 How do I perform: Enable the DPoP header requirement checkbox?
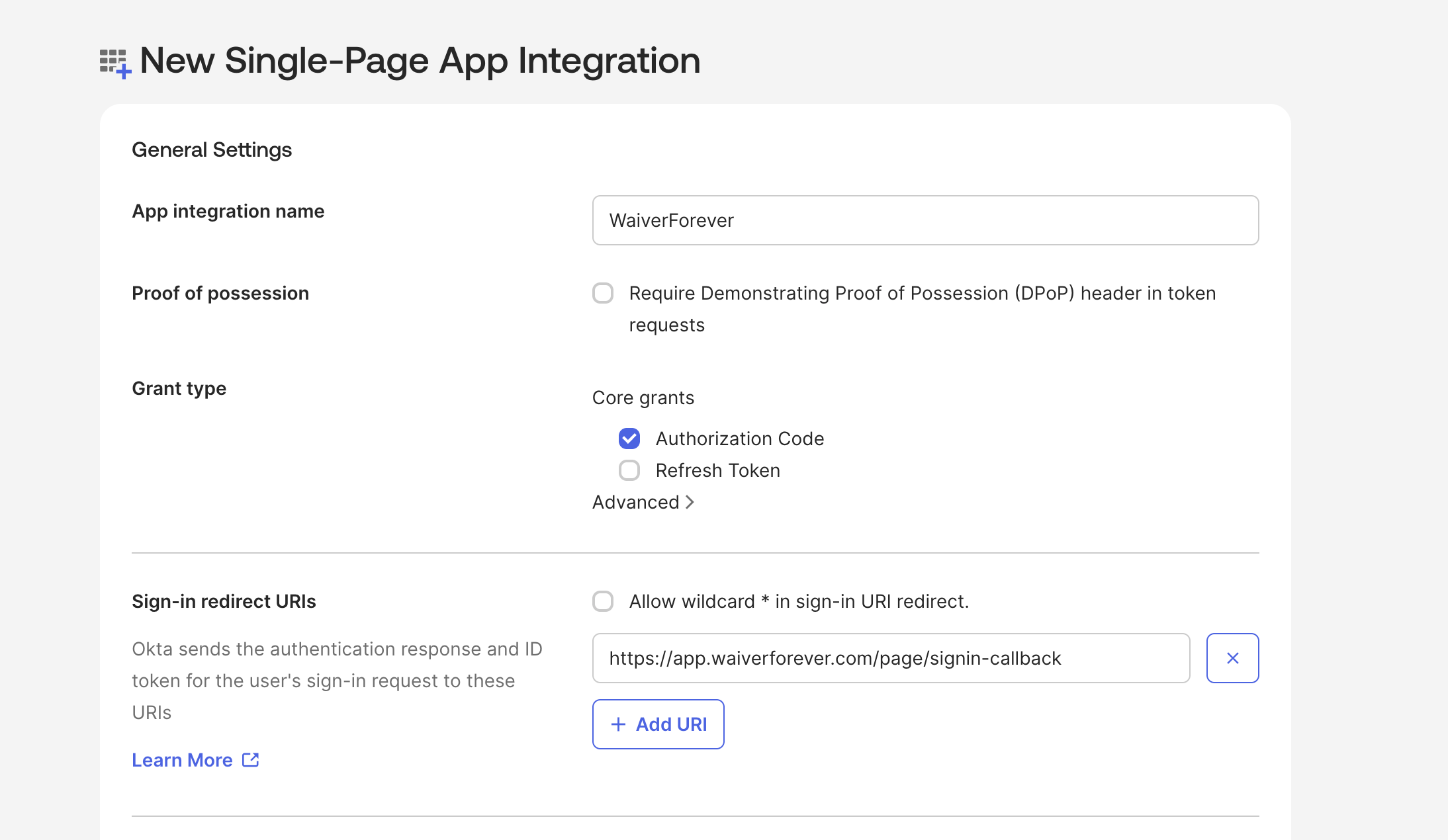[x=603, y=293]
